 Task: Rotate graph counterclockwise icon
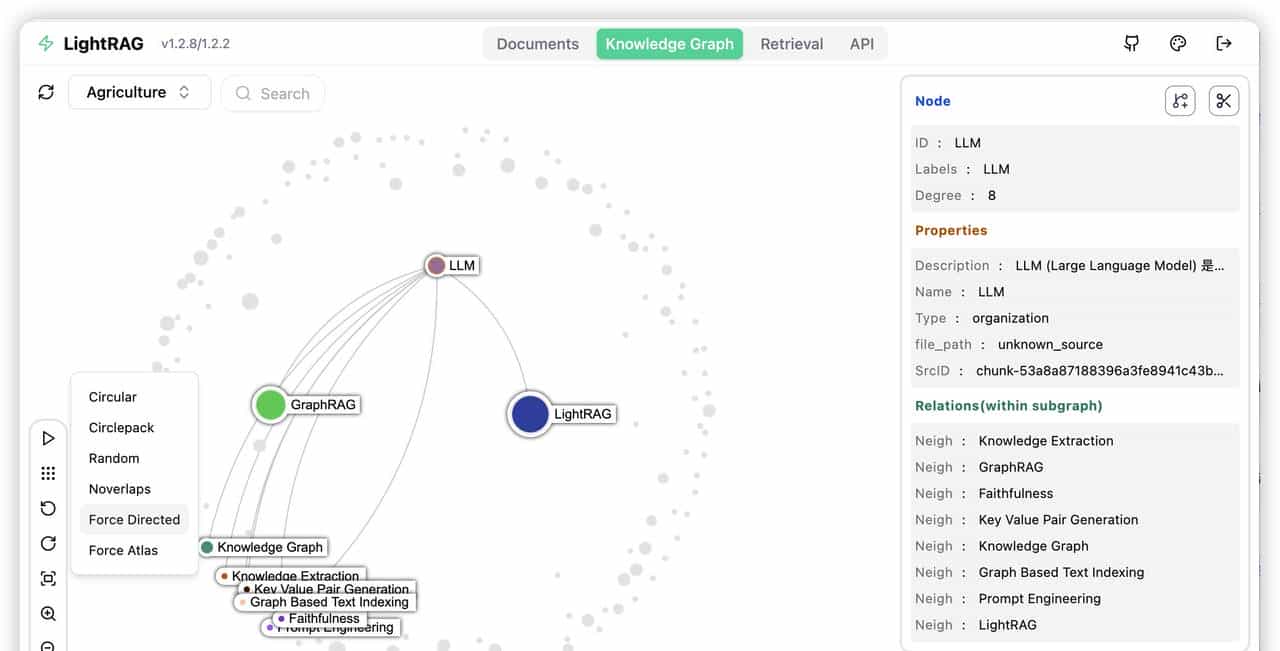coord(48,508)
